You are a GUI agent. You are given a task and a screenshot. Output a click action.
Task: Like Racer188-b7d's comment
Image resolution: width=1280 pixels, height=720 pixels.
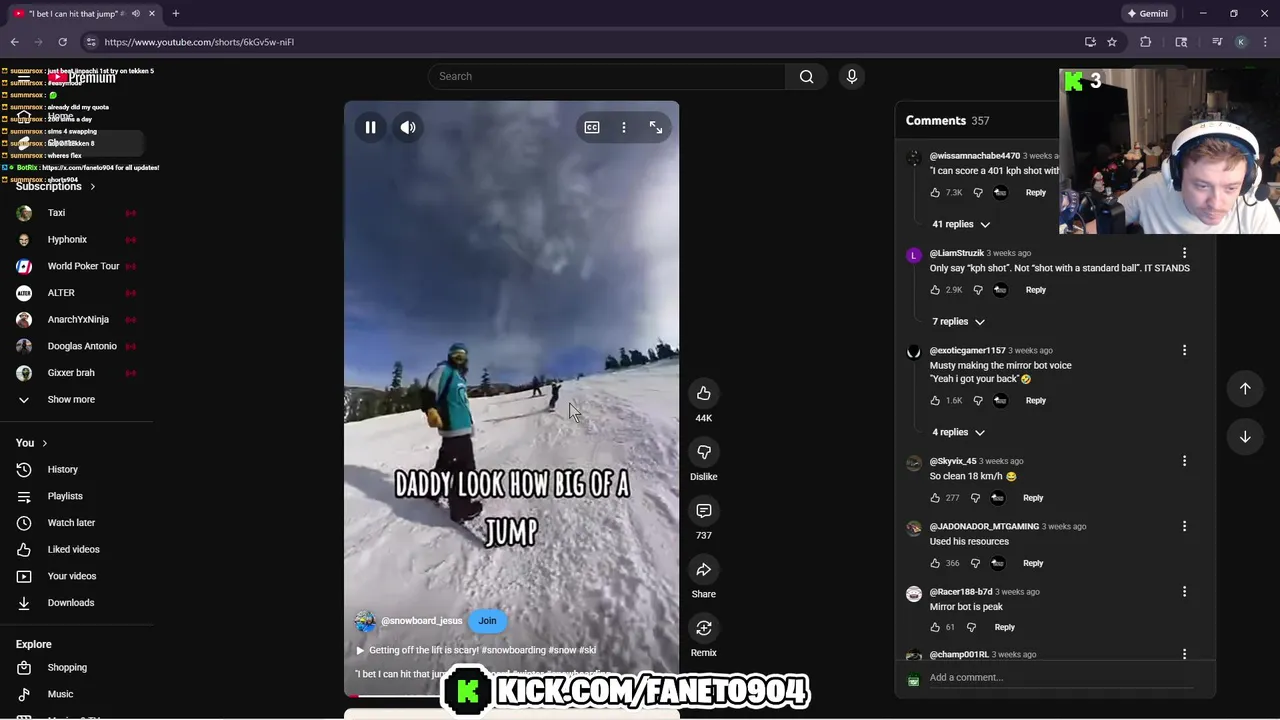coord(936,627)
